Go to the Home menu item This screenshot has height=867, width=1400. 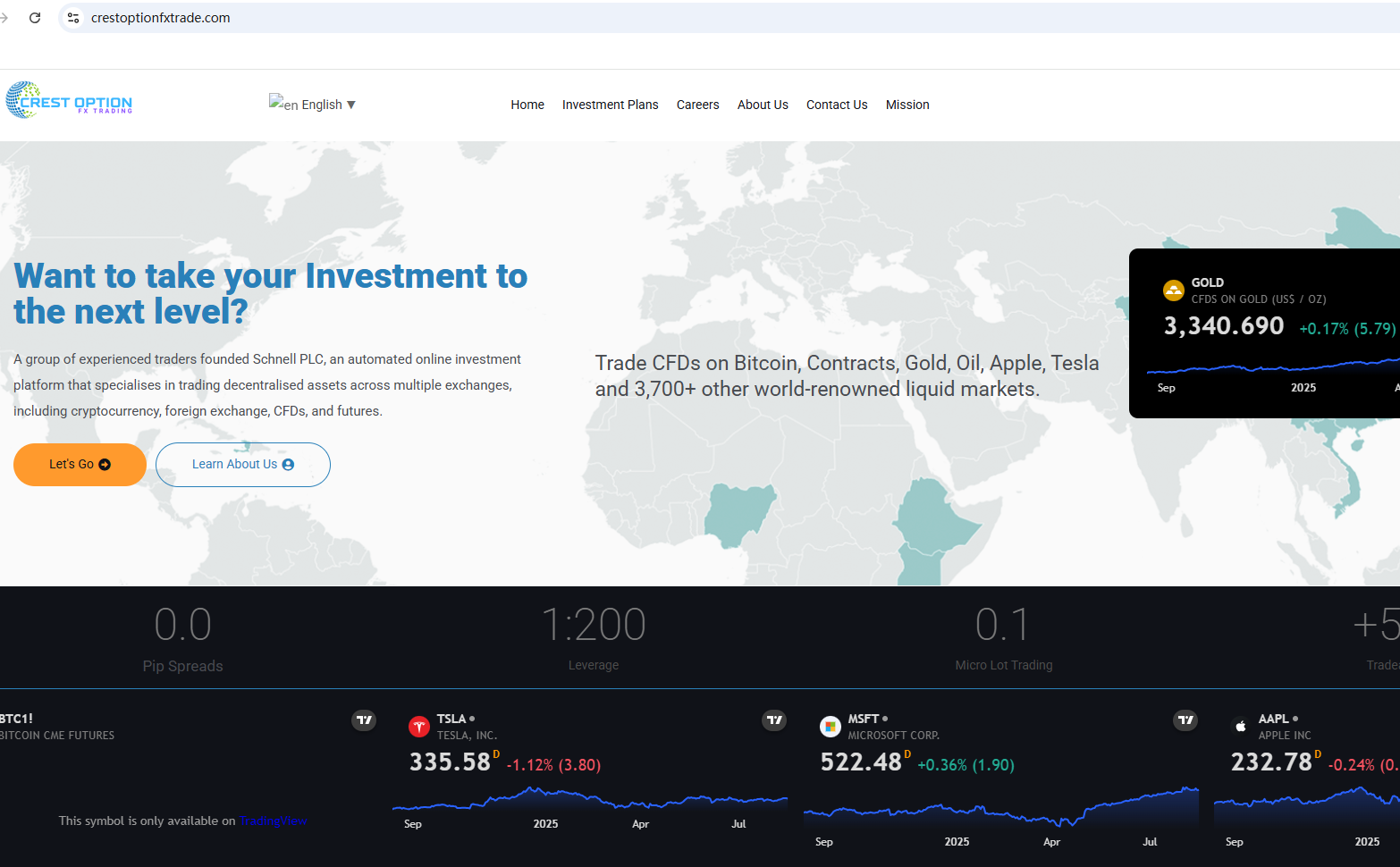[527, 105]
